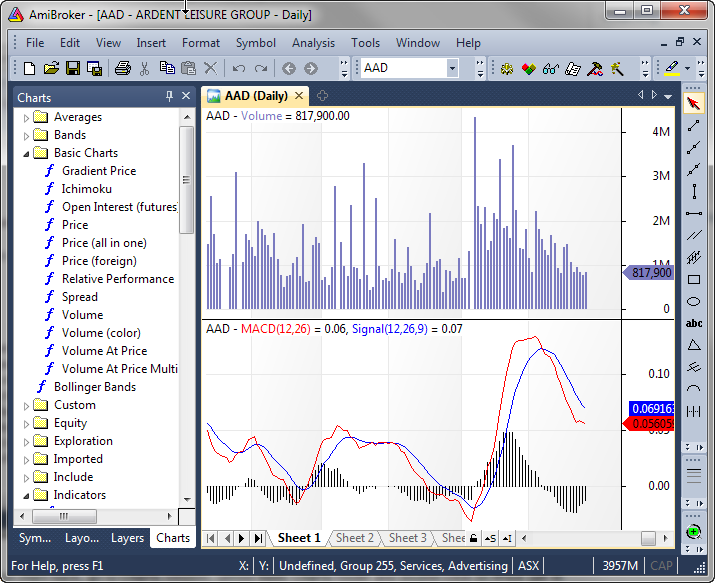Screen dimensions: 715x583
Task: Switch to Layers panel tab
Action: pyautogui.click(x=127, y=538)
